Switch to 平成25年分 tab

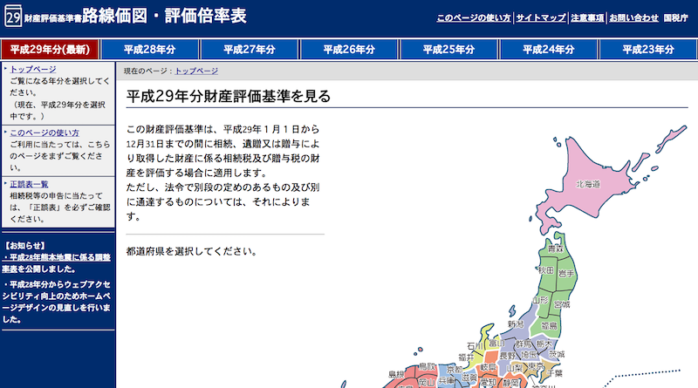click(x=449, y=49)
